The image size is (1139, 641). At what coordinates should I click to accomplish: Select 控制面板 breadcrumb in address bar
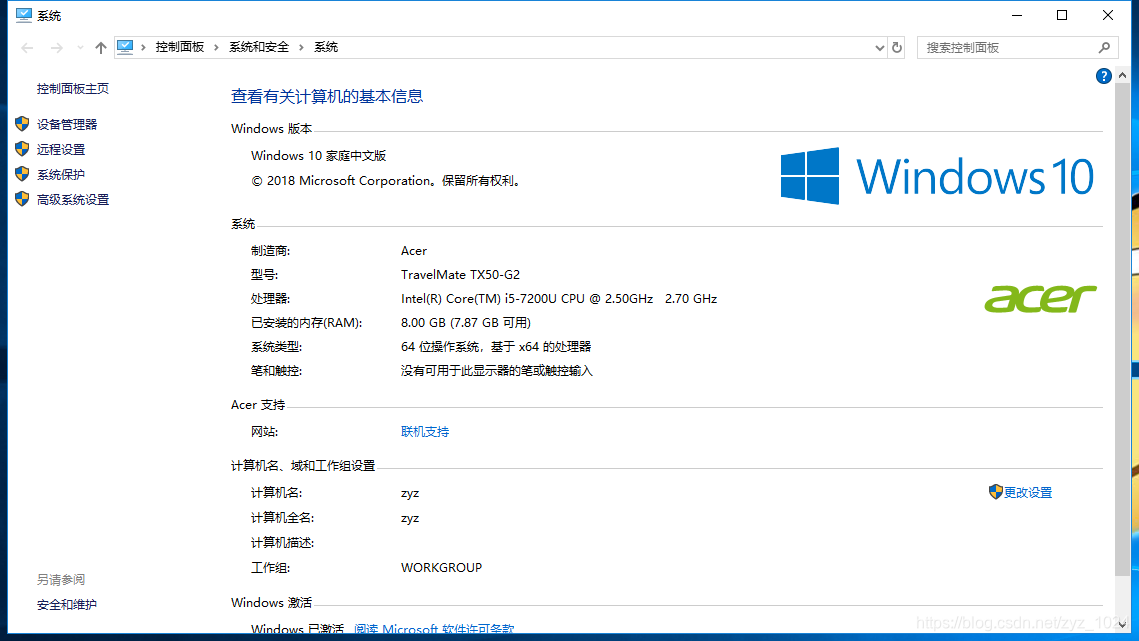(x=179, y=47)
